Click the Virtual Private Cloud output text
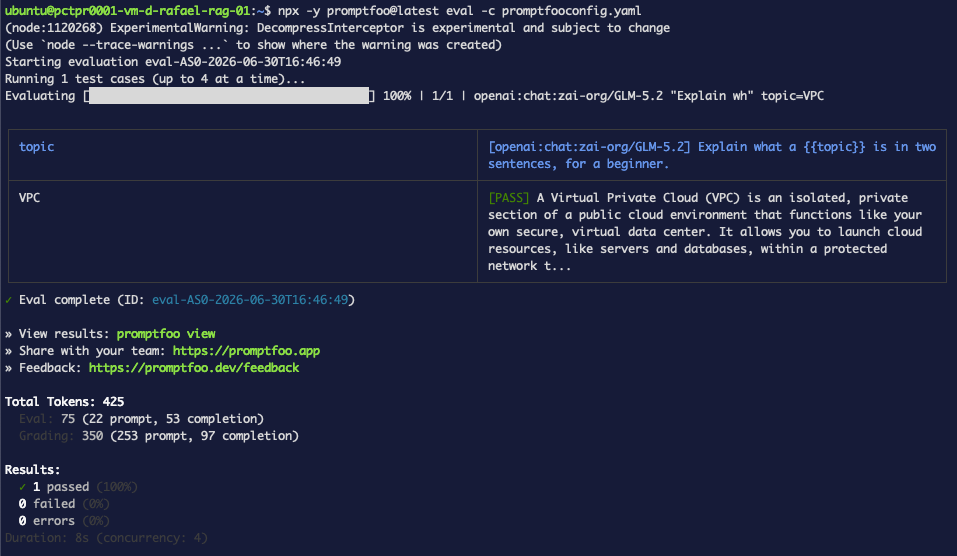This screenshot has width=957, height=556. click(x=705, y=232)
